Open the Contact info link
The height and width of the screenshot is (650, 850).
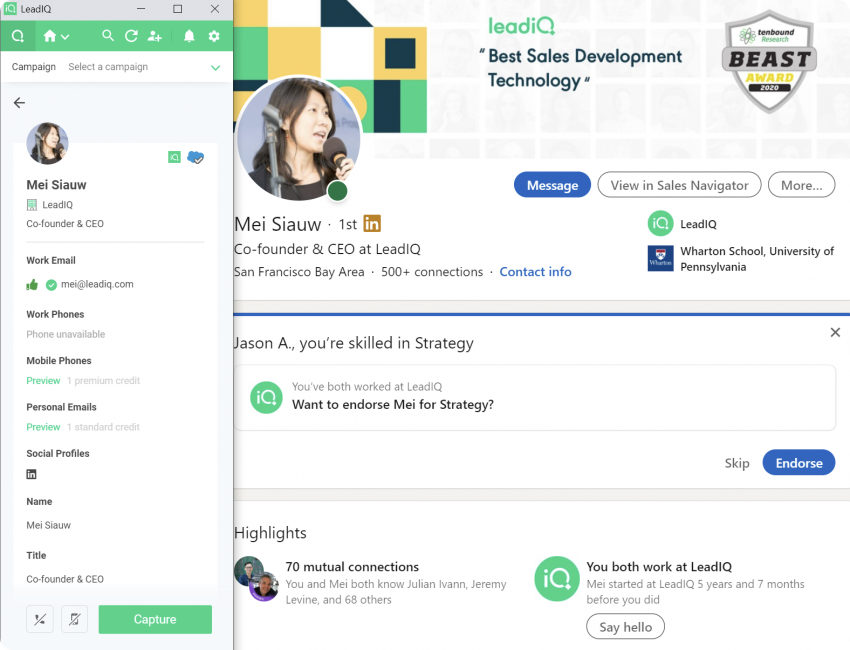point(535,272)
